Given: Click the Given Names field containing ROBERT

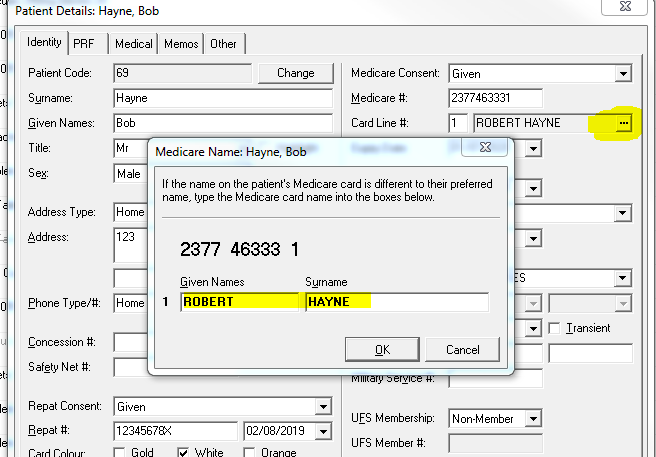Looking at the screenshot, I should [240, 301].
